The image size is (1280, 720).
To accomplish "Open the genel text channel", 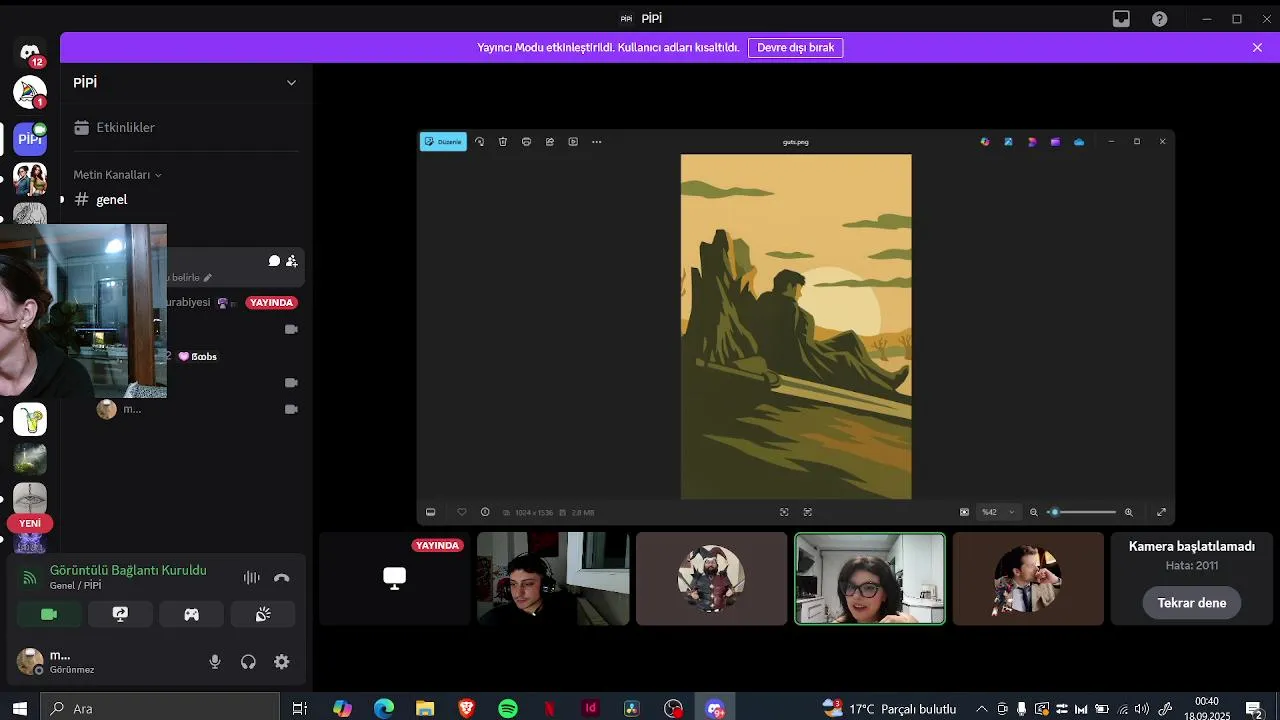I will pos(111,200).
